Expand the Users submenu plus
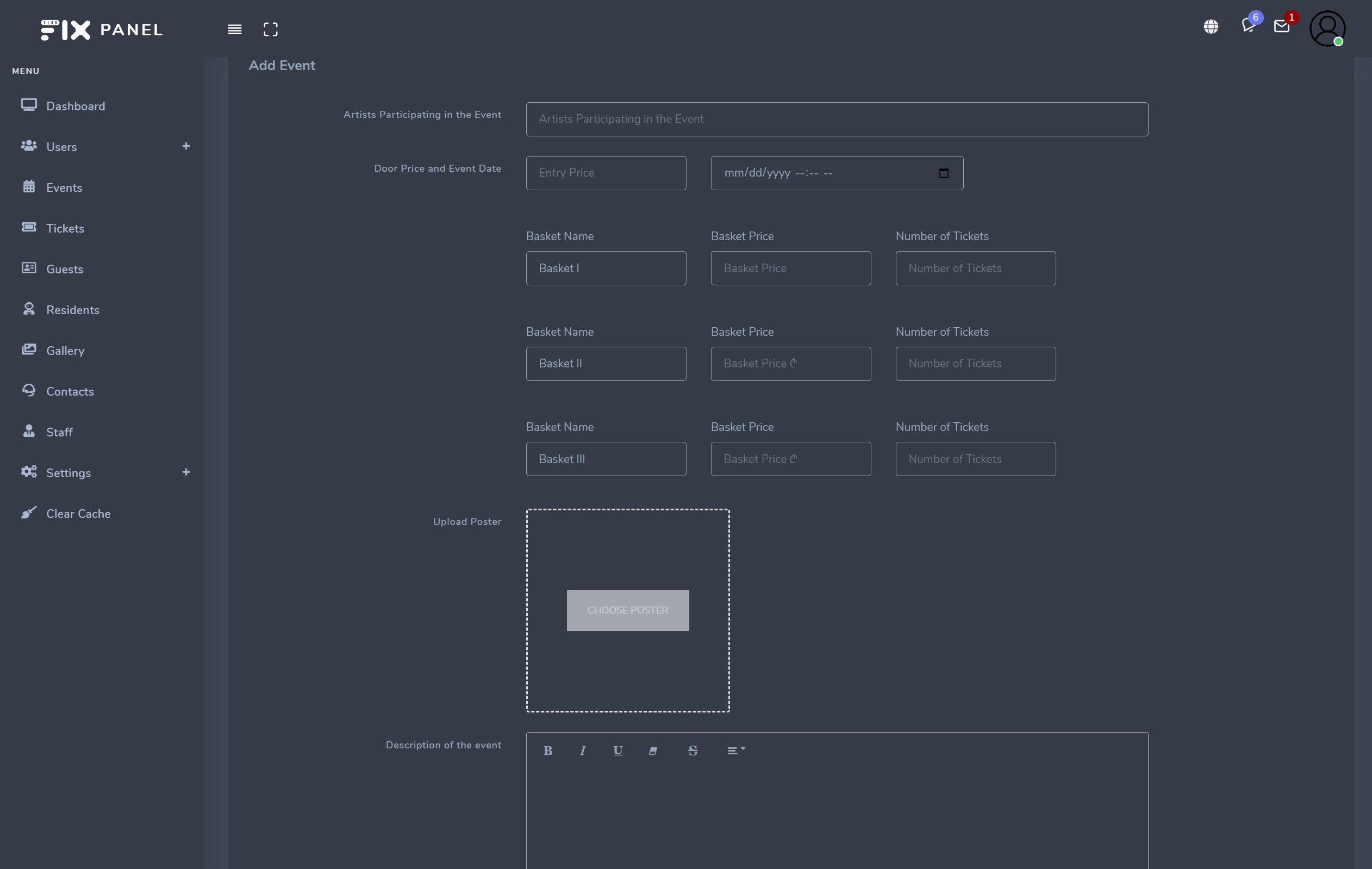 point(186,146)
